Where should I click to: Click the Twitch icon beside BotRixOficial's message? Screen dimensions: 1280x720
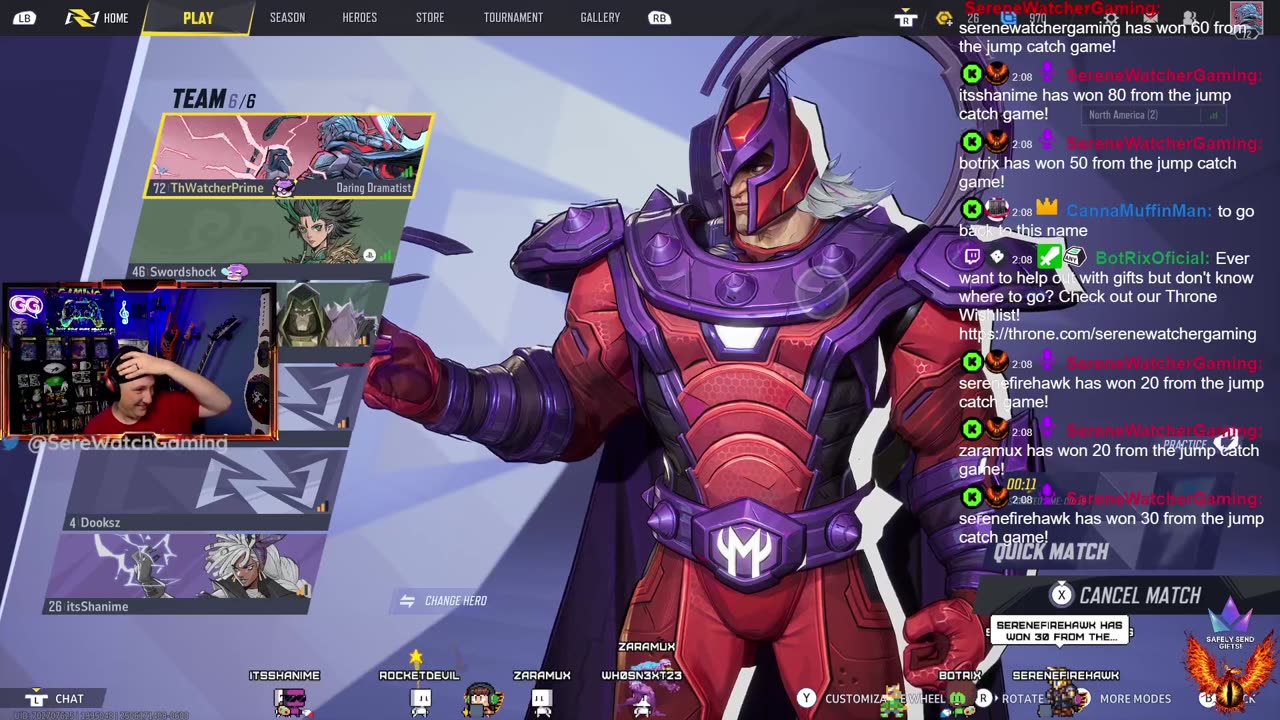tap(972, 257)
